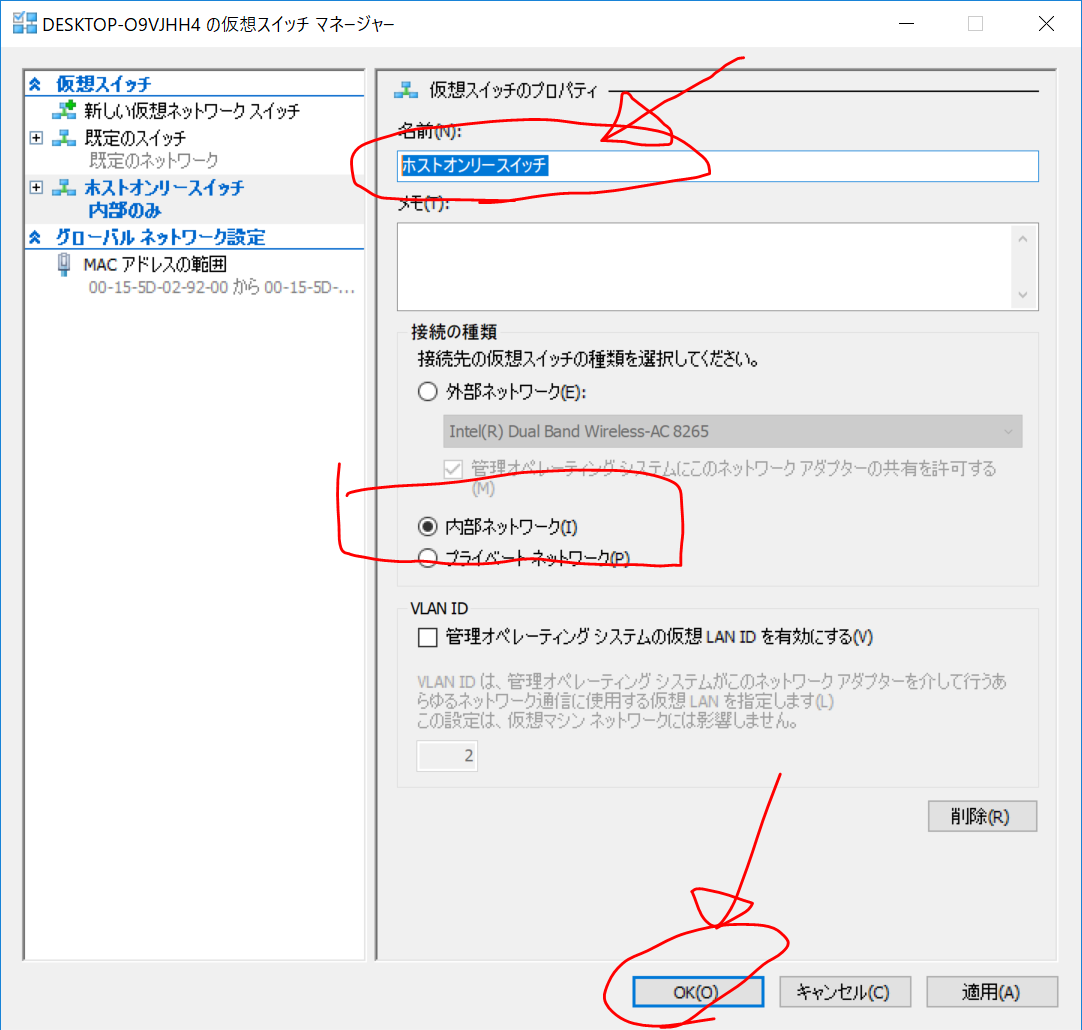Collapse the グローバル ネットワーク設定 section chevron

36,238
